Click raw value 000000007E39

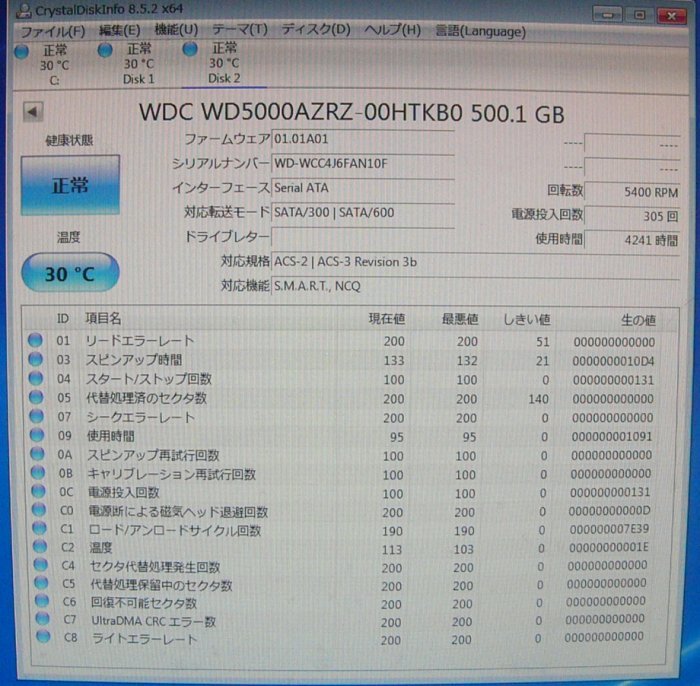pos(609,529)
